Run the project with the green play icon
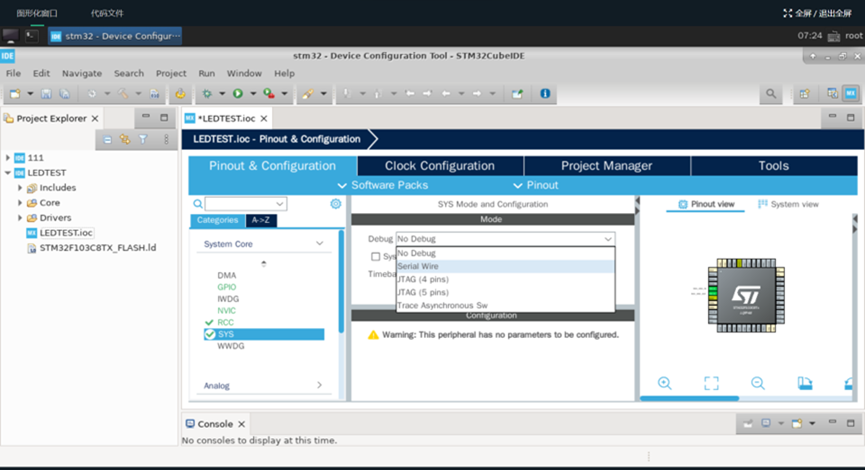 pos(238,94)
